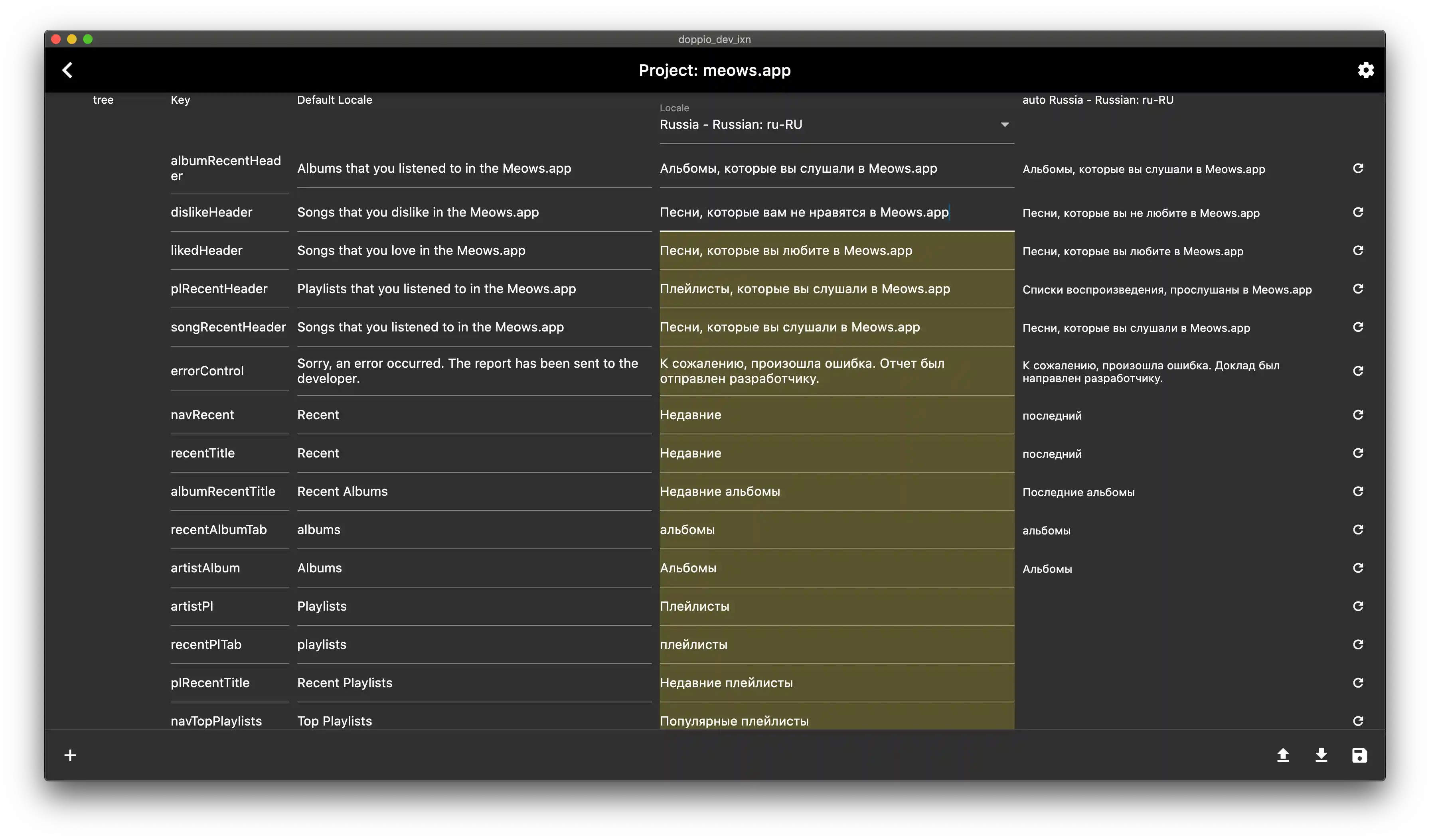Click the download icon in bottom bar
This screenshot has width=1430, height=840.
coord(1321,755)
